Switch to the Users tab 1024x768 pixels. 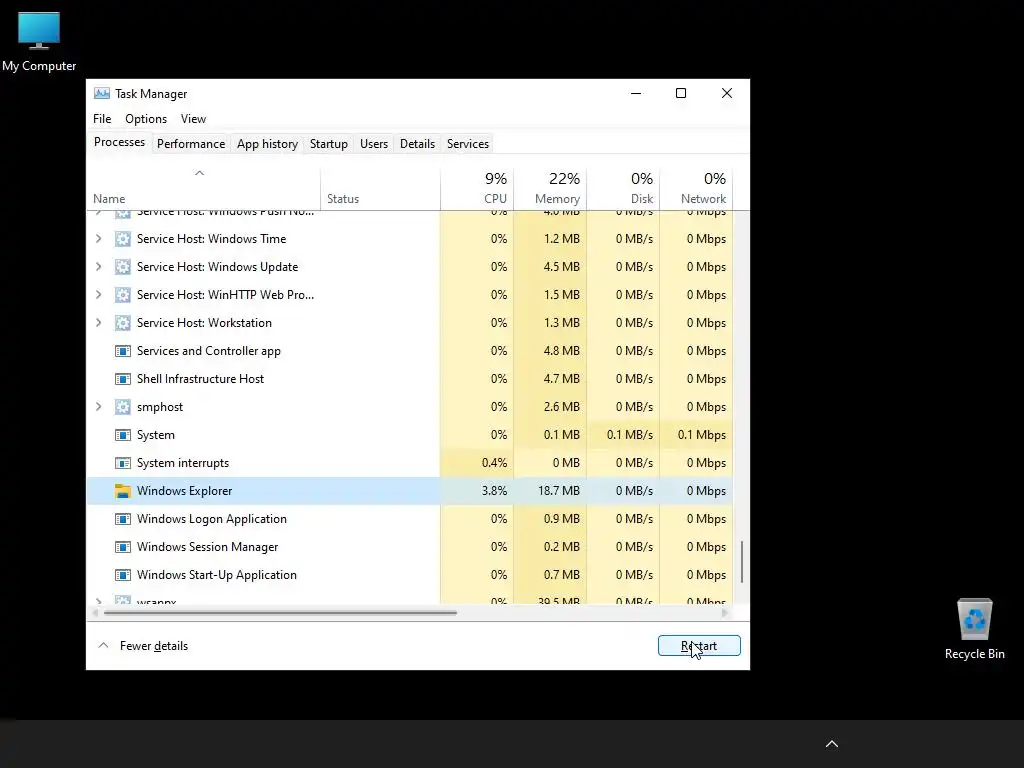point(374,144)
